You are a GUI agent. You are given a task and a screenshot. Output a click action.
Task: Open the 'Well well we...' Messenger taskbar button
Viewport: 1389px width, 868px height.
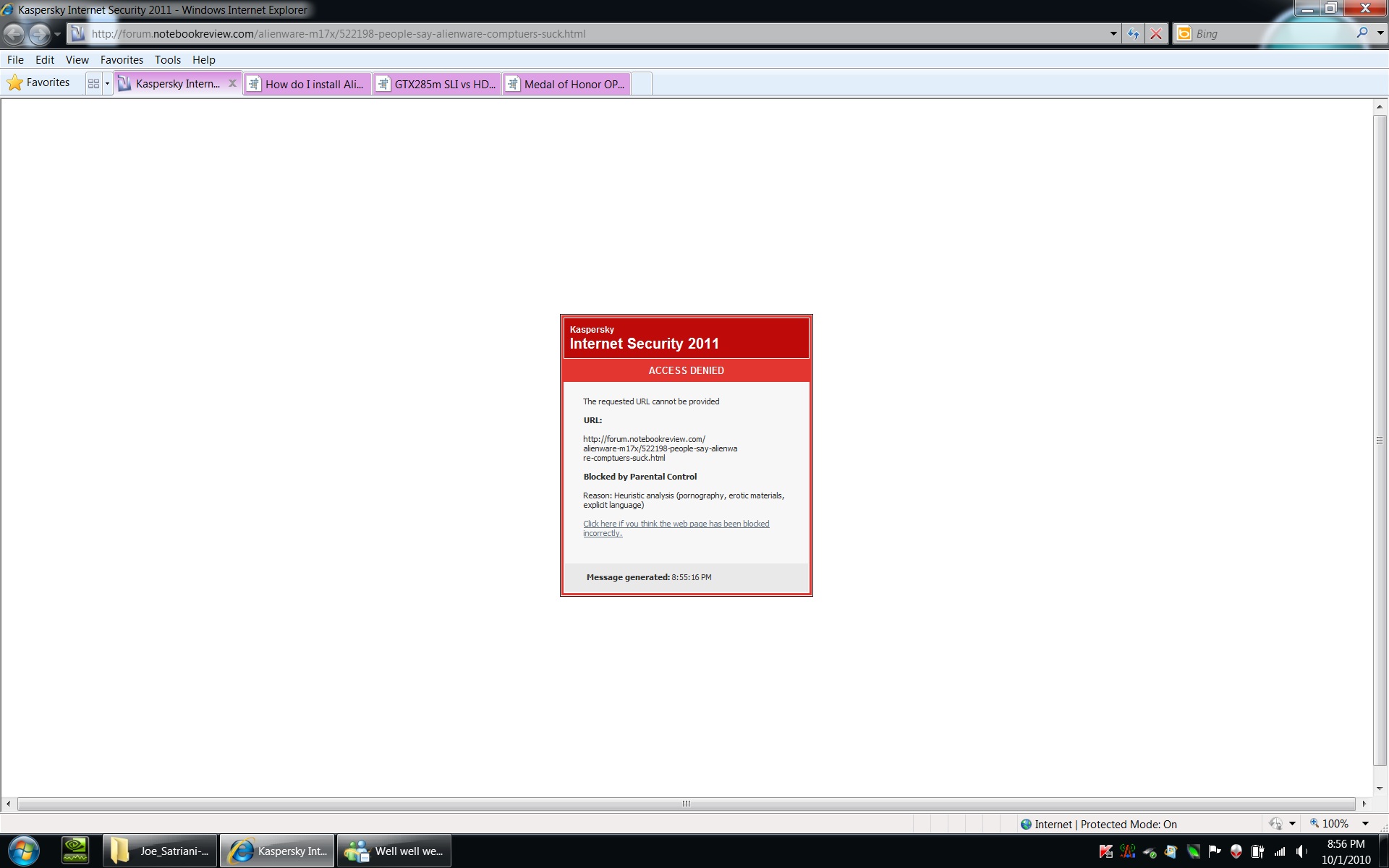coord(394,851)
